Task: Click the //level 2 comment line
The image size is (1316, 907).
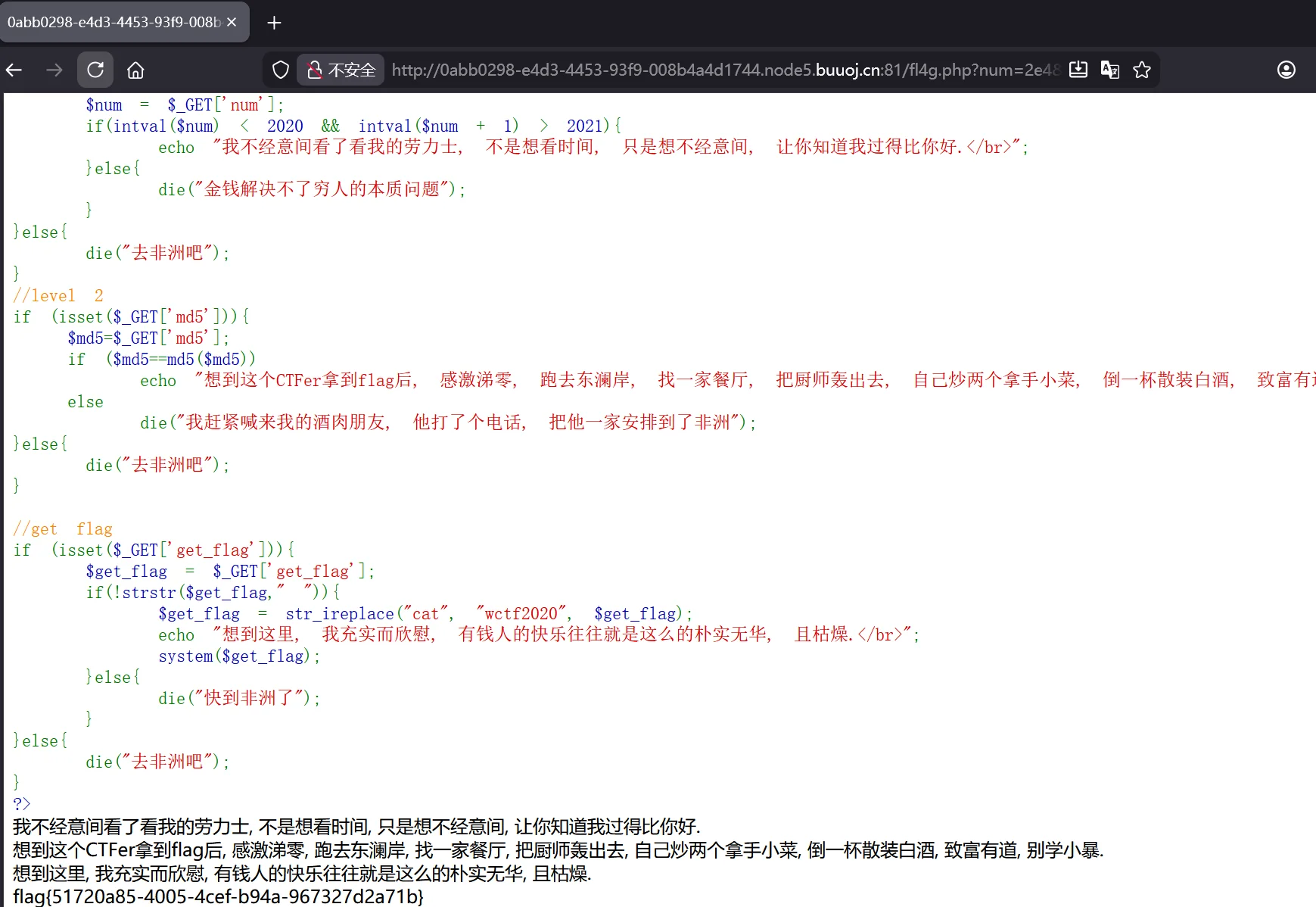Action: pyautogui.click(x=58, y=296)
